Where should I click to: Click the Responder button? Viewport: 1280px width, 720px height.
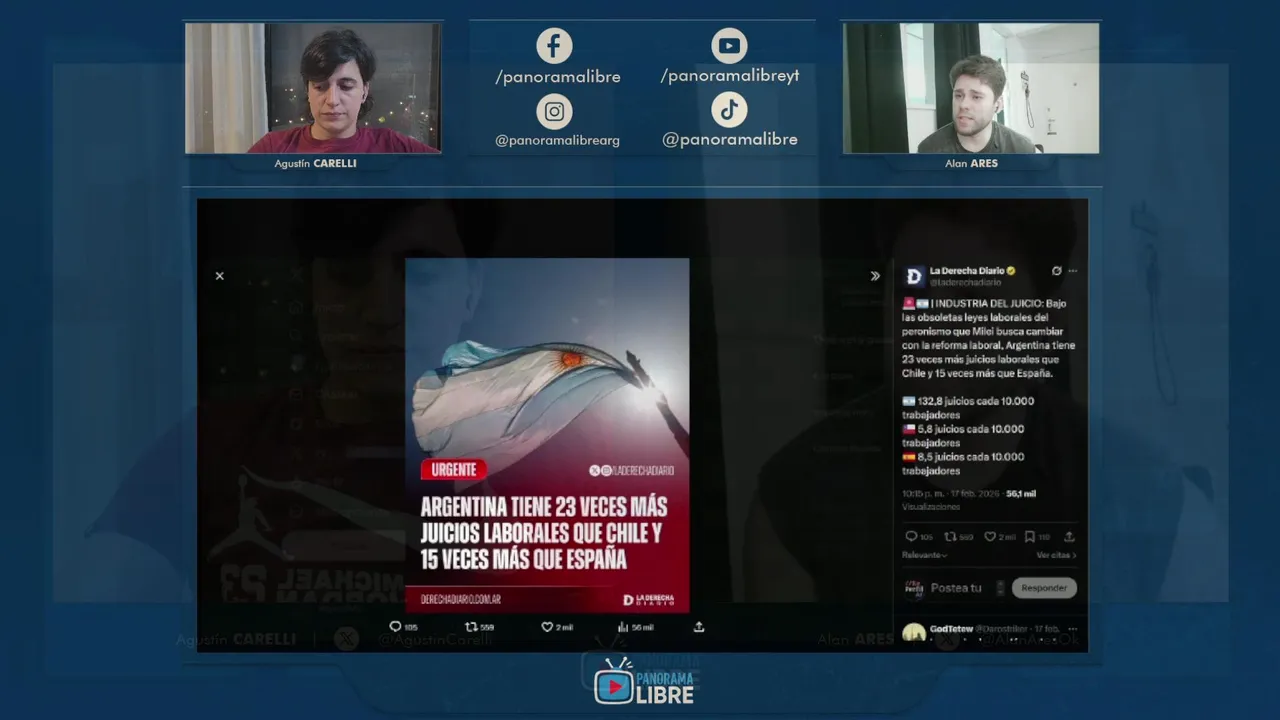(x=1044, y=588)
